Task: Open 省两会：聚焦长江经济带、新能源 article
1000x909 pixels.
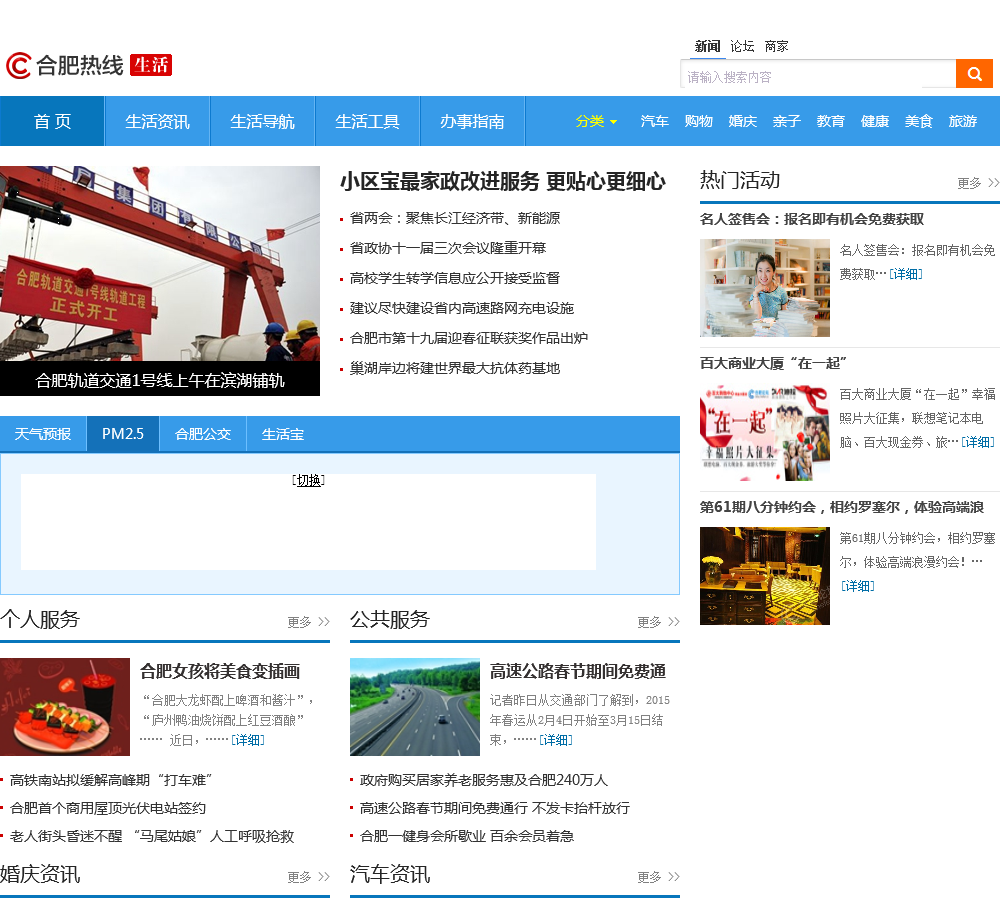Action: click(455, 218)
